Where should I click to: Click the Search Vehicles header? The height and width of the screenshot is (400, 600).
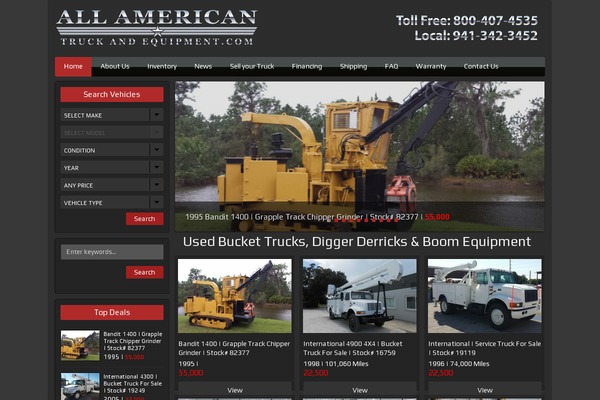[112, 94]
